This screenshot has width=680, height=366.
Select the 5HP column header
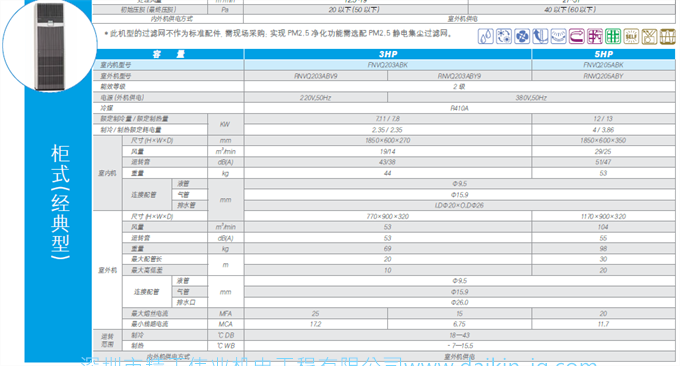[x=603, y=54]
